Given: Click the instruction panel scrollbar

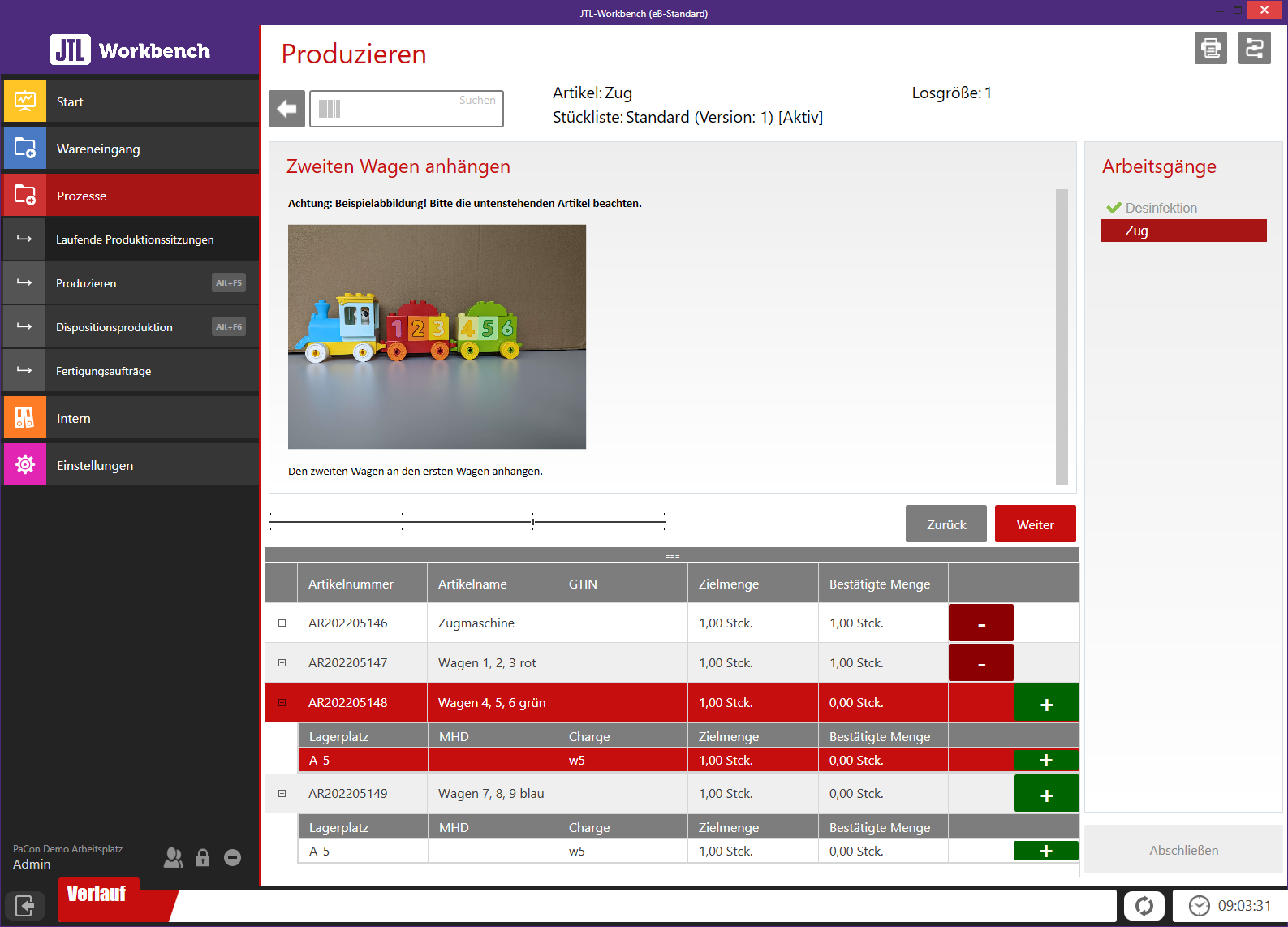Looking at the screenshot, I should point(1062,337).
